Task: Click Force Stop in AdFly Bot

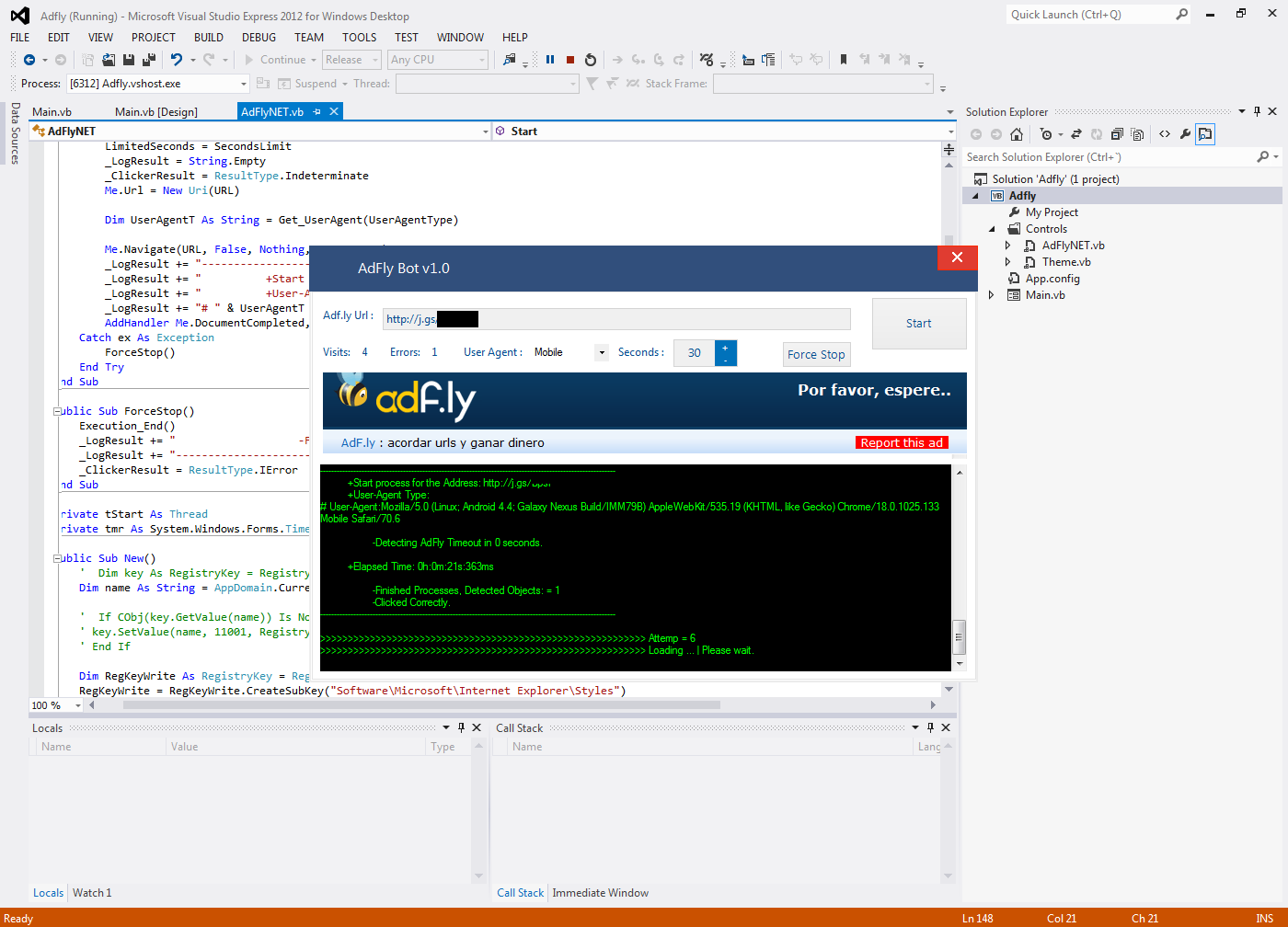Action: (x=816, y=355)
